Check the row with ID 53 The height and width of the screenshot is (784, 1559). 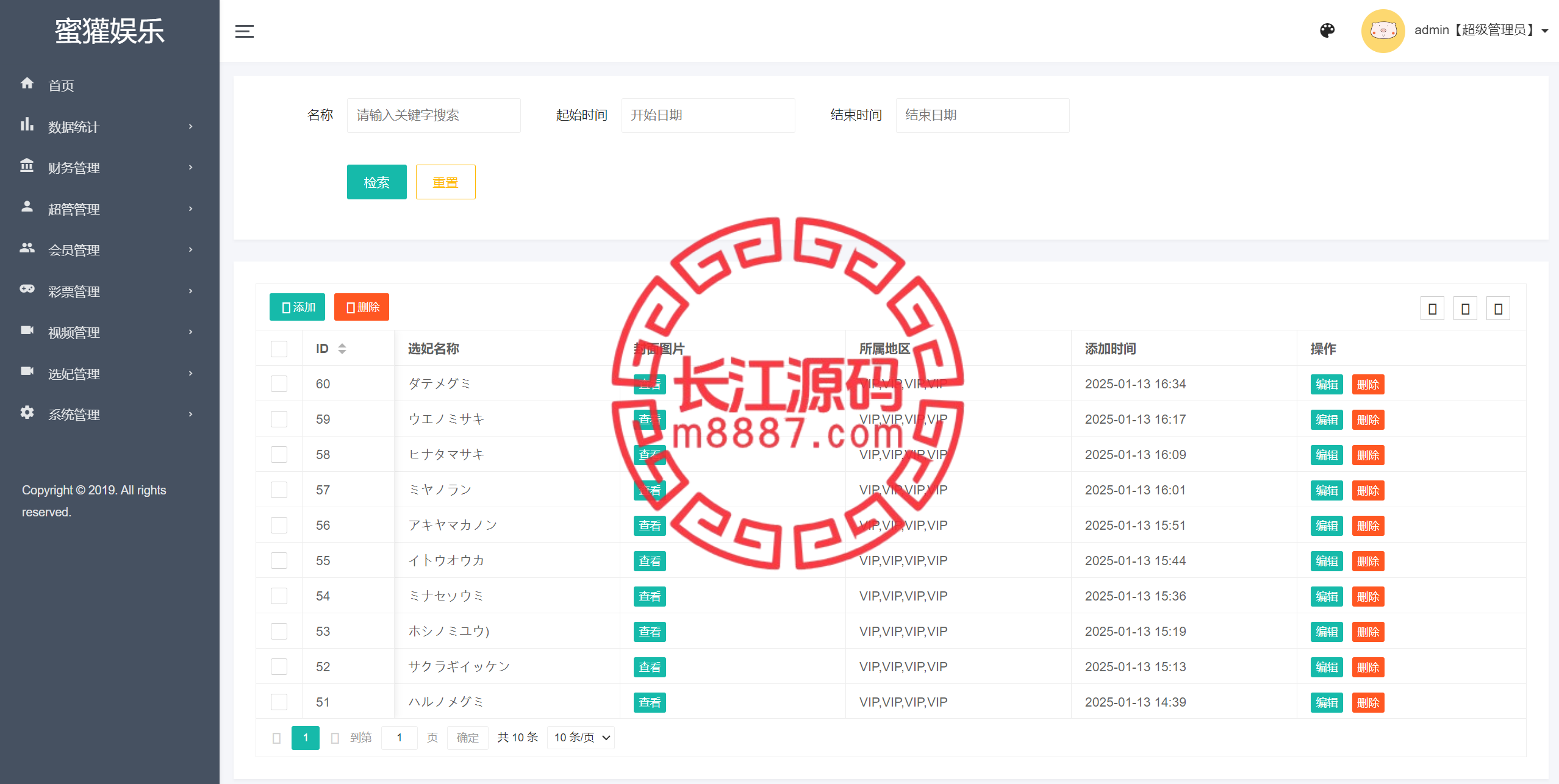tap(279, 632)
